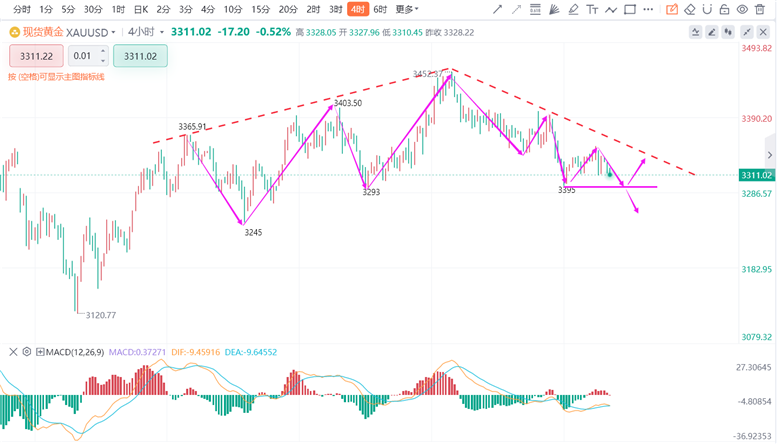This screenshot has height=444, width=777.
Task: Switch to the 30分 timeframe
Action: 93,9
